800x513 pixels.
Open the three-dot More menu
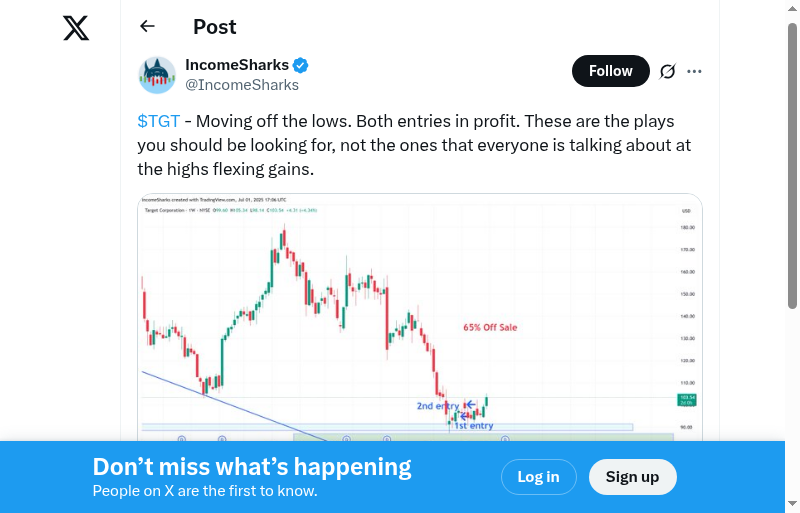click(x=695, y=71)
